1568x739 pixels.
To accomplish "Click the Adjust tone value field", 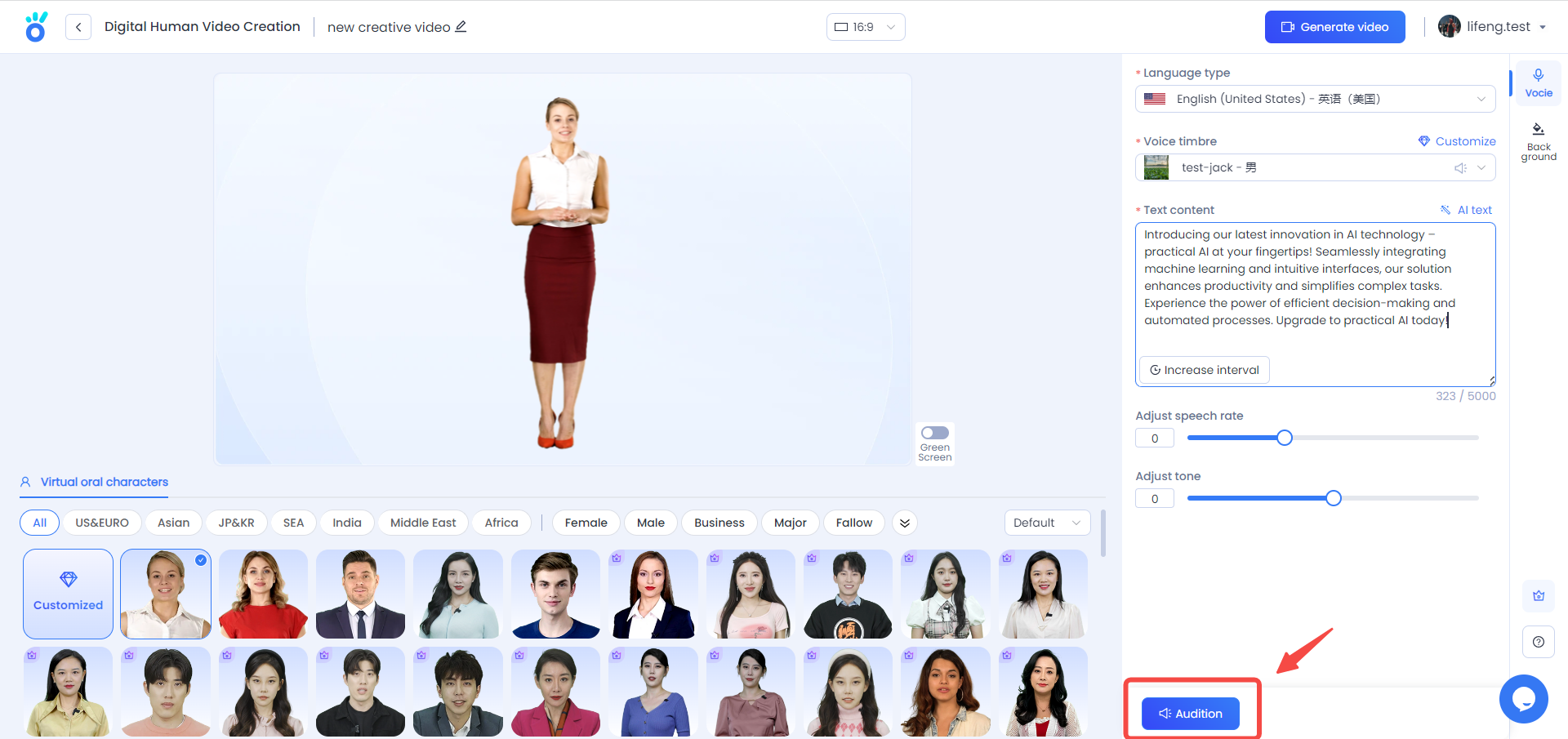I will (x=1155, y=498).
